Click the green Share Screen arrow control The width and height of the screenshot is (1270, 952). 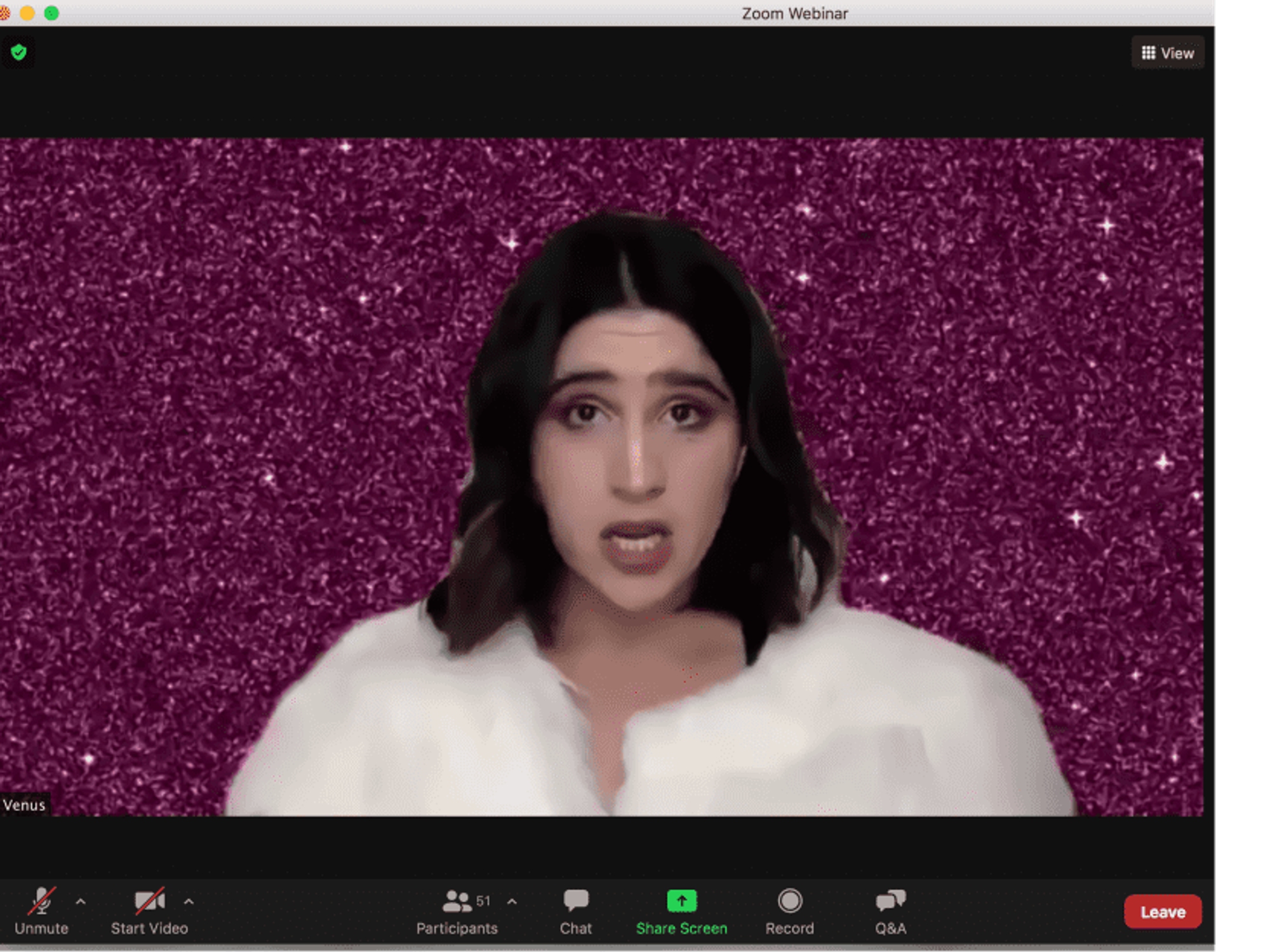(x=681, y=899)
